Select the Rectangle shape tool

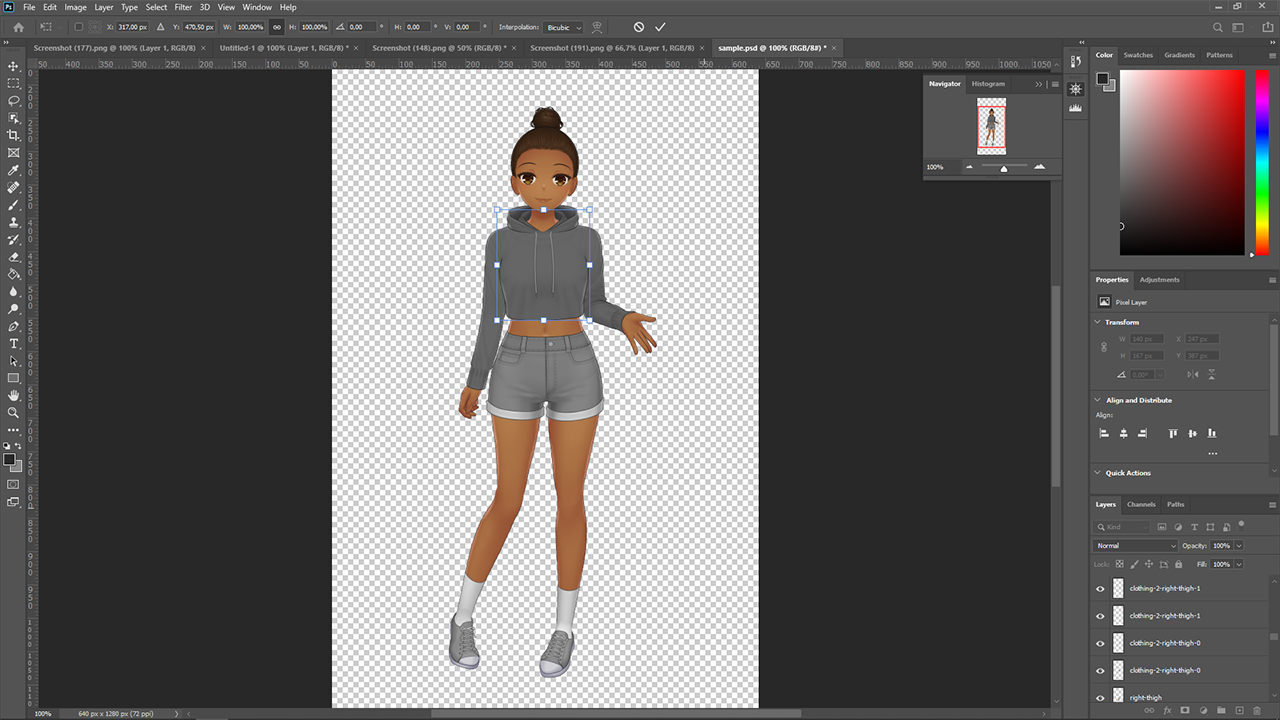[x=14, y=378]
